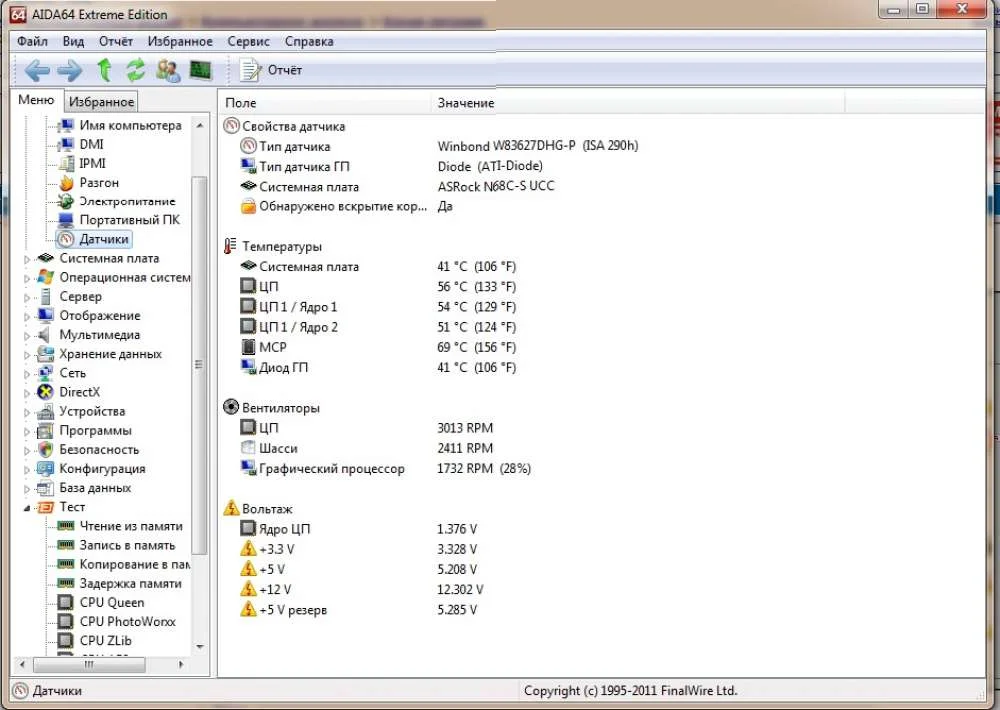Click the MCP chip temperature icon
Screen dimensions: 1000x710
pos(248,347)
